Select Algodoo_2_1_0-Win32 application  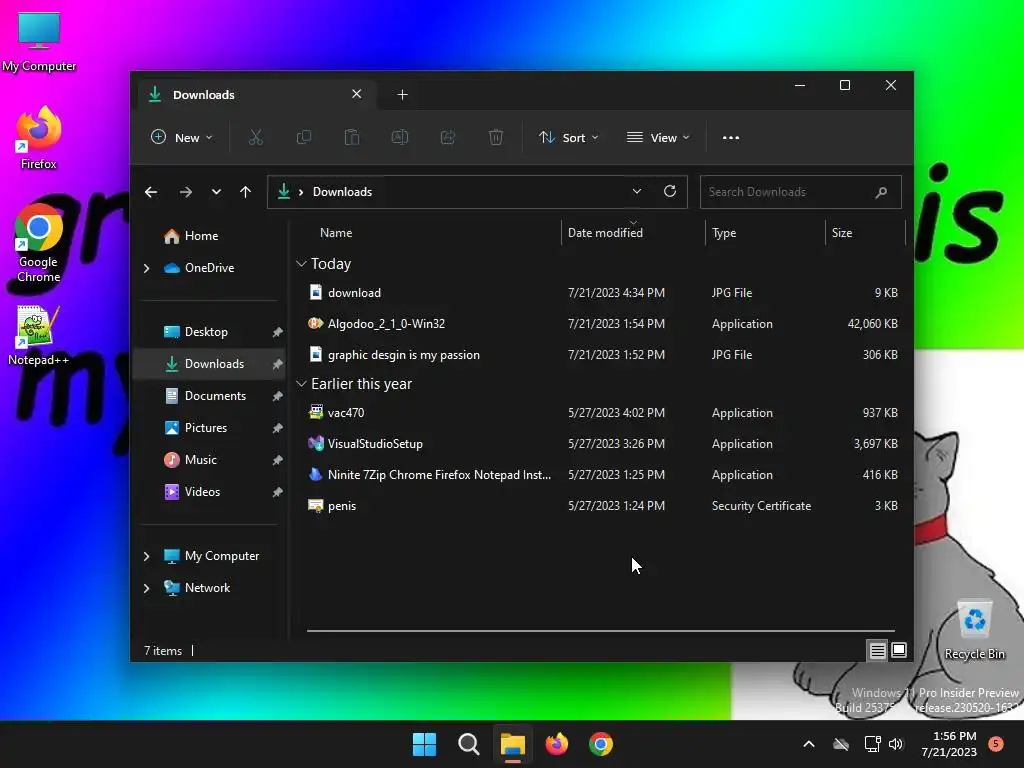coord(601,323)
